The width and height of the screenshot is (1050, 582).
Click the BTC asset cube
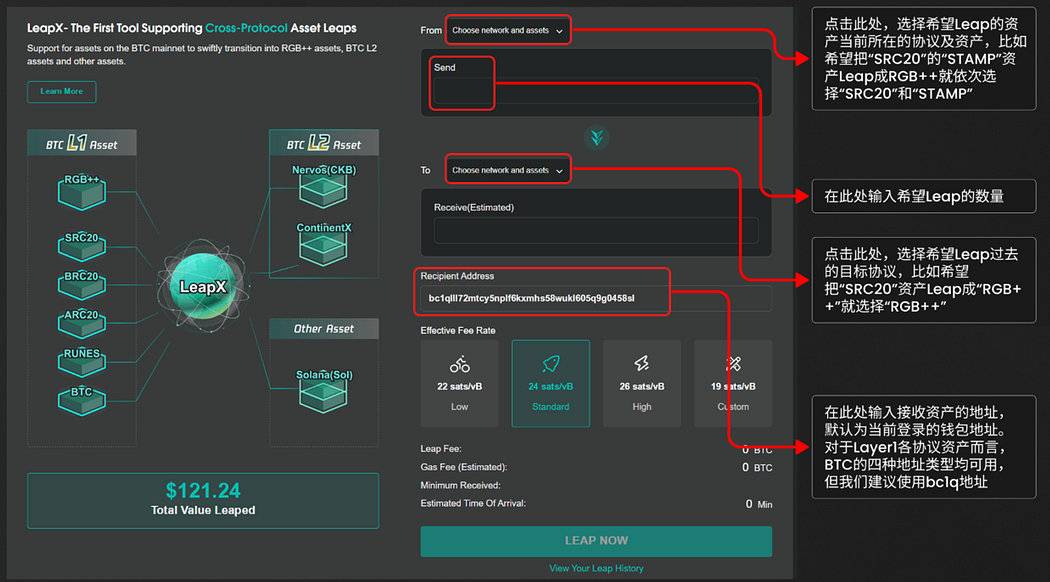pyautogui.click(x=82, y=401)
